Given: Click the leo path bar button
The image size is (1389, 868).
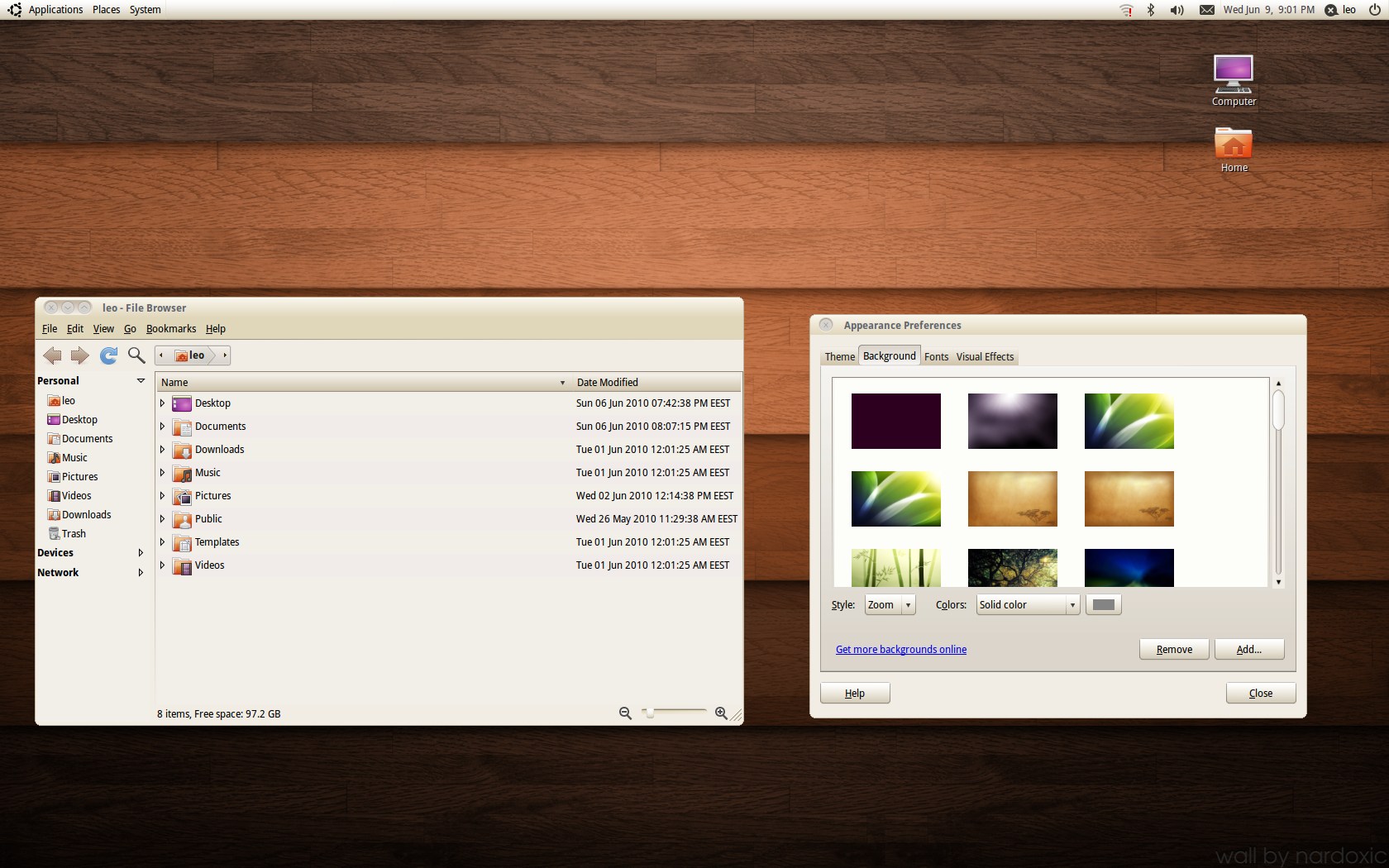Looking at the screenshot, I should click(x=193, y=355).
